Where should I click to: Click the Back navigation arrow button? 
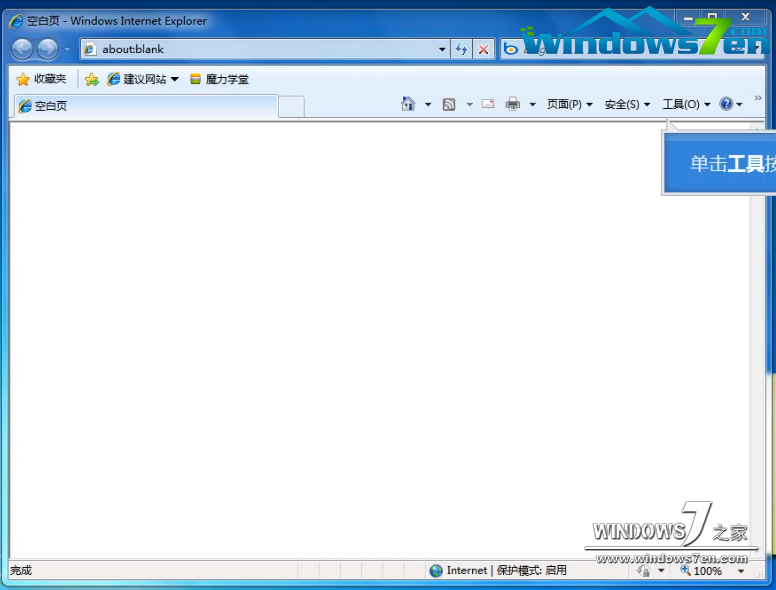[22, 49]
